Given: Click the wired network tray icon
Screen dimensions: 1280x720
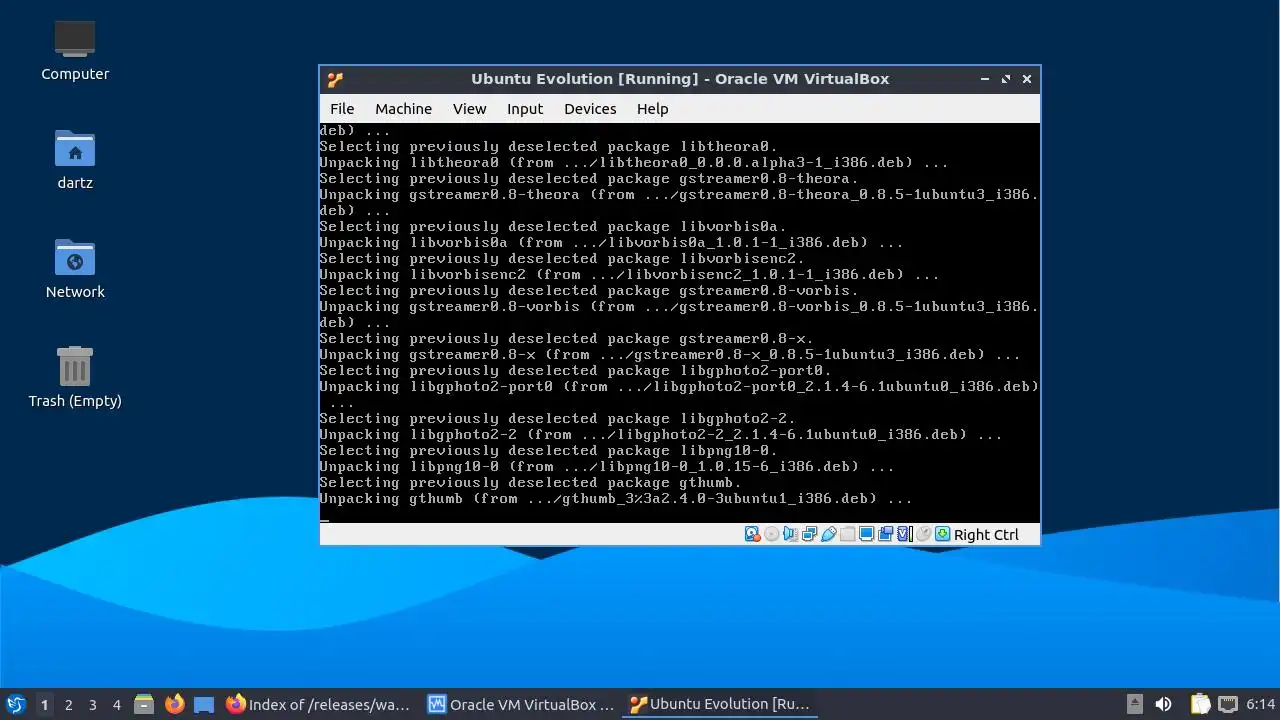Looking at the screenshot, I should [1228, 704].
